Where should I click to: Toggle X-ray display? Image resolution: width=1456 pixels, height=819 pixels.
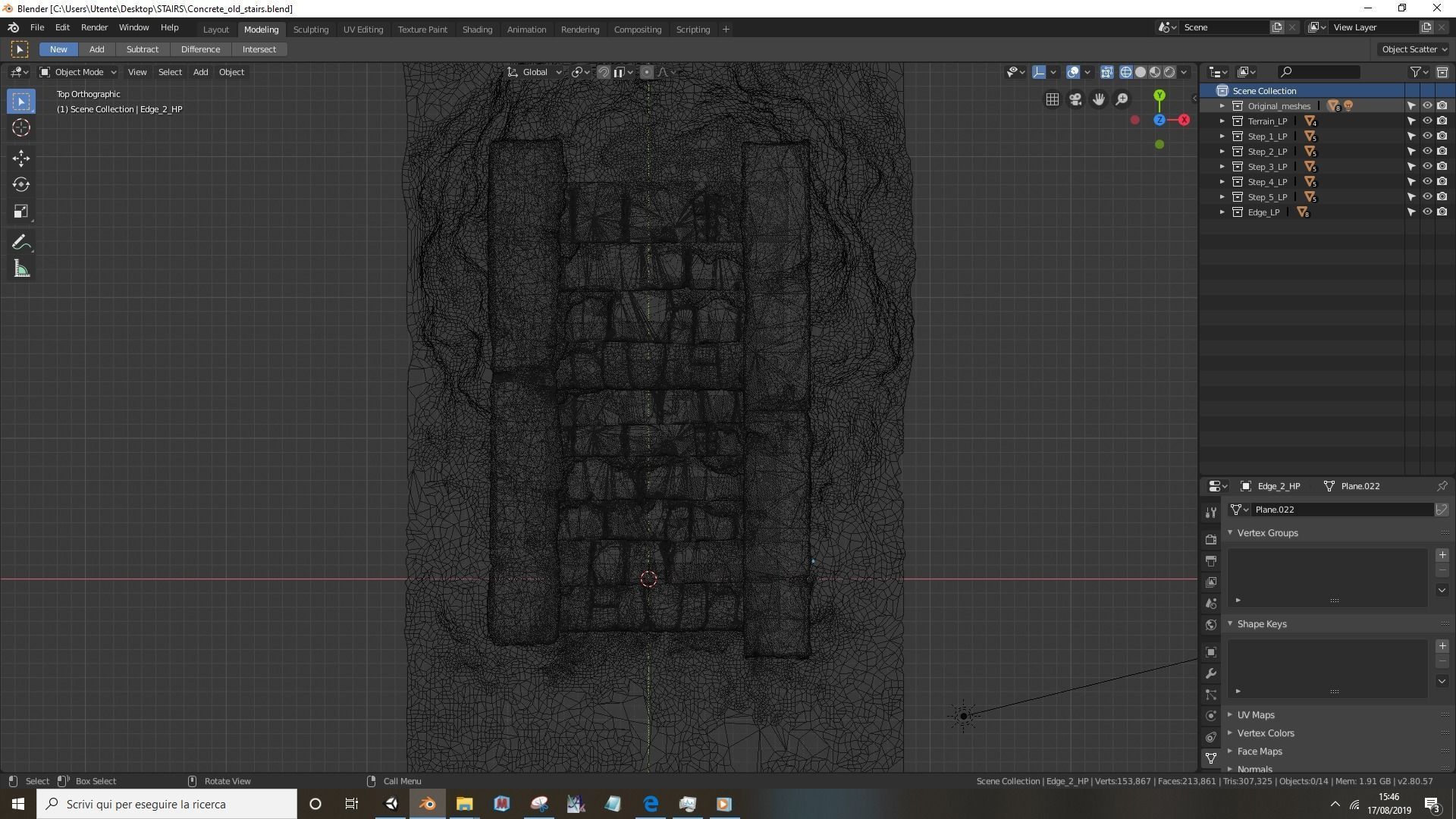[x=1106, y=72]
